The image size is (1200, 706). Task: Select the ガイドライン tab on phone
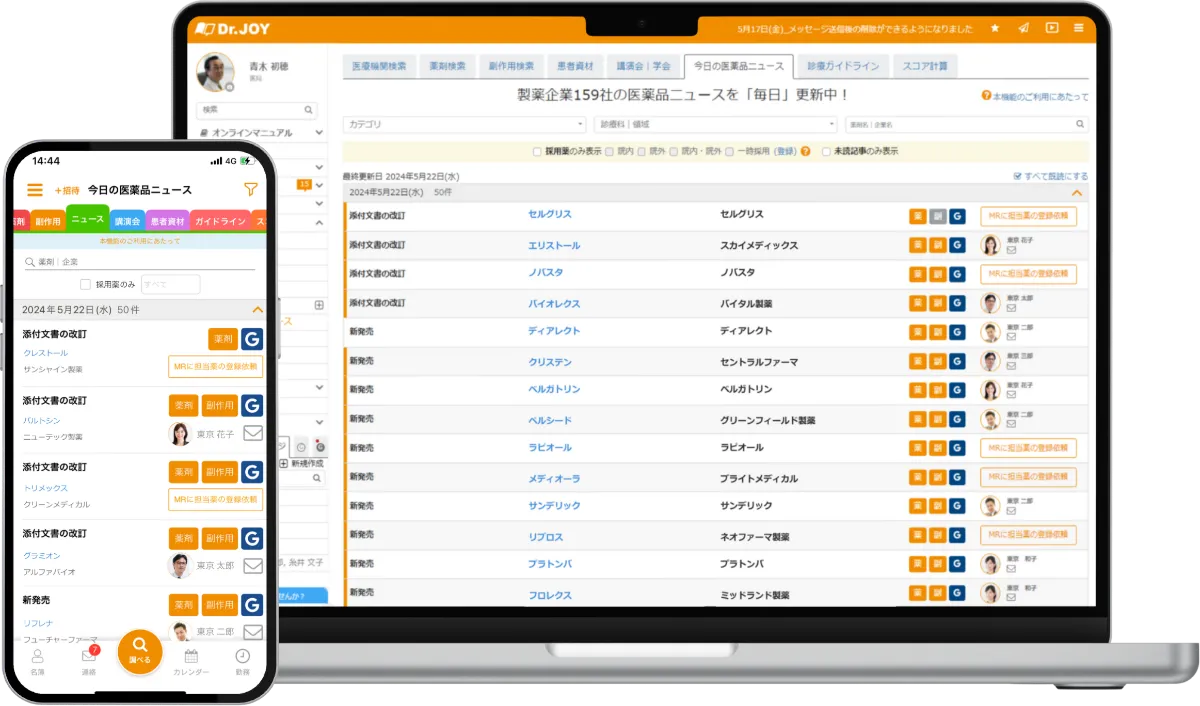219,222
